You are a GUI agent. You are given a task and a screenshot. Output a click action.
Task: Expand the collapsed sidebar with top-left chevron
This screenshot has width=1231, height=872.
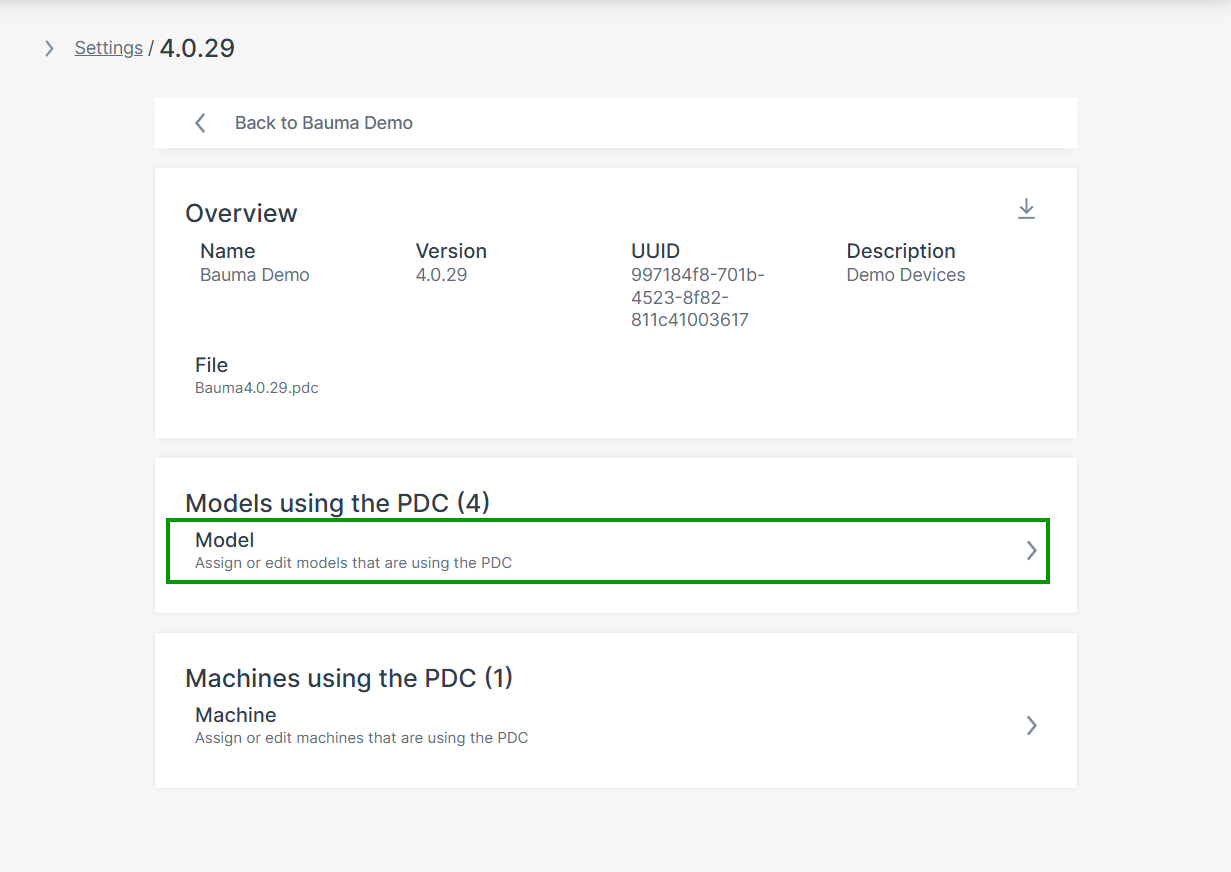pyautogui.click(x=49, y=48)
